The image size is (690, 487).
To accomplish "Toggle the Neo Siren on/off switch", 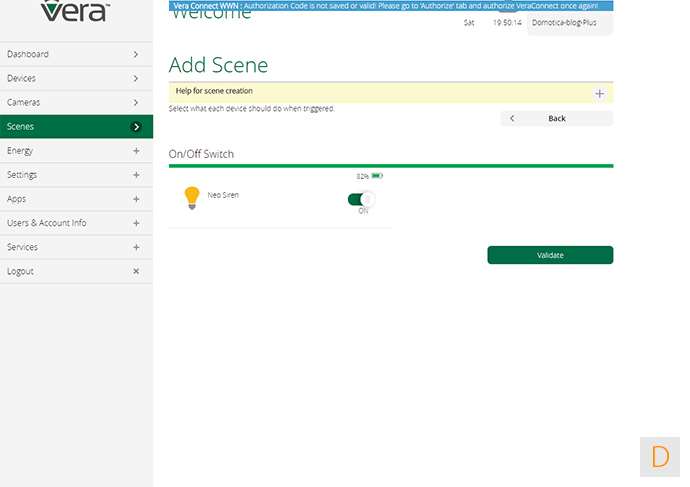I will [361, 199].
